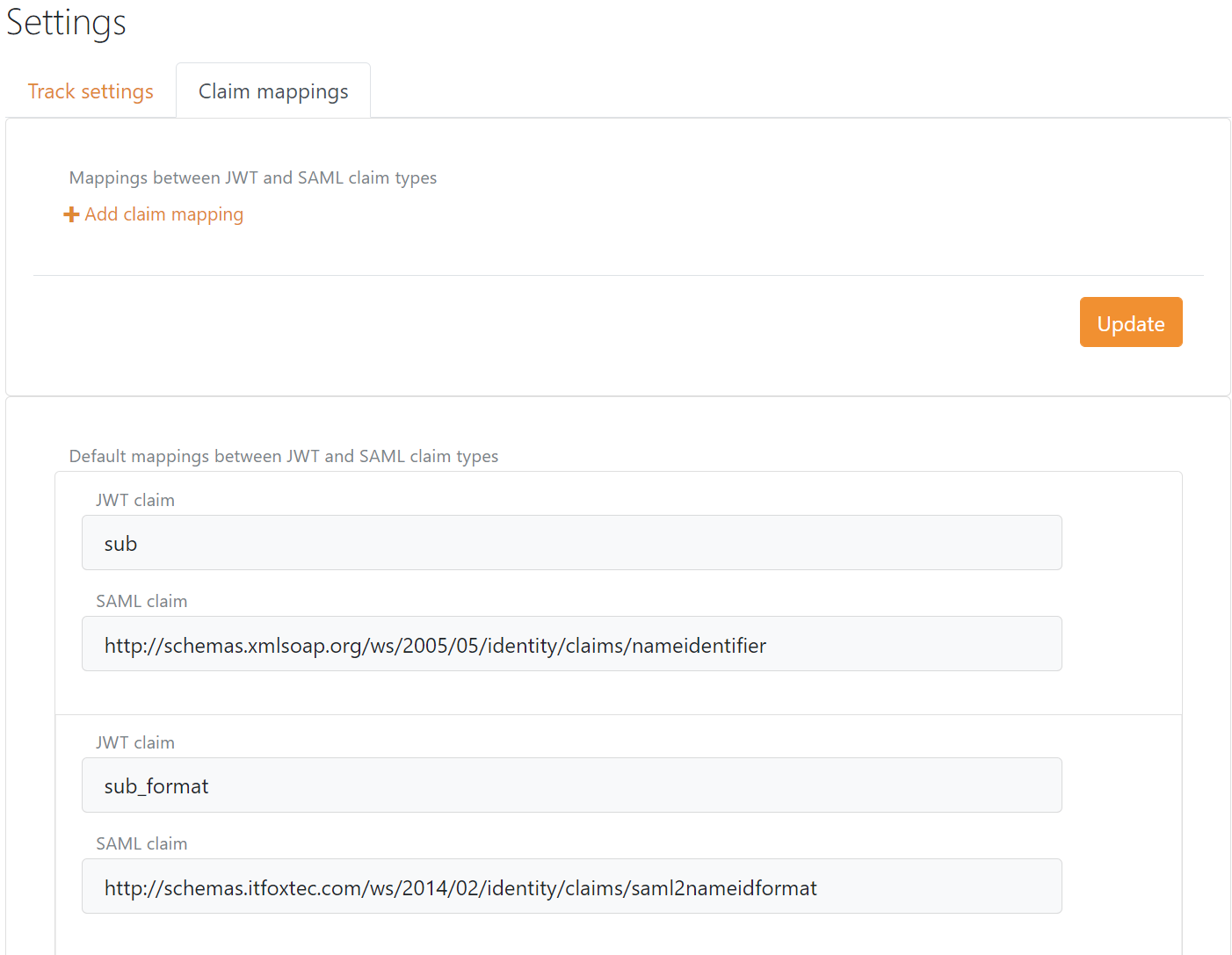Click the nameidentifier SAML claim field
The width and height of the screenshot is (1232, 955).
click(571, 643)
